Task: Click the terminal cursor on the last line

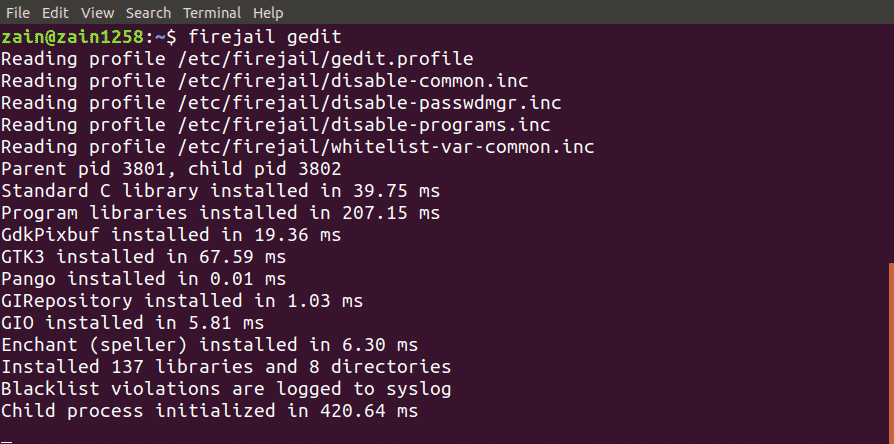Action: point(6,432)
